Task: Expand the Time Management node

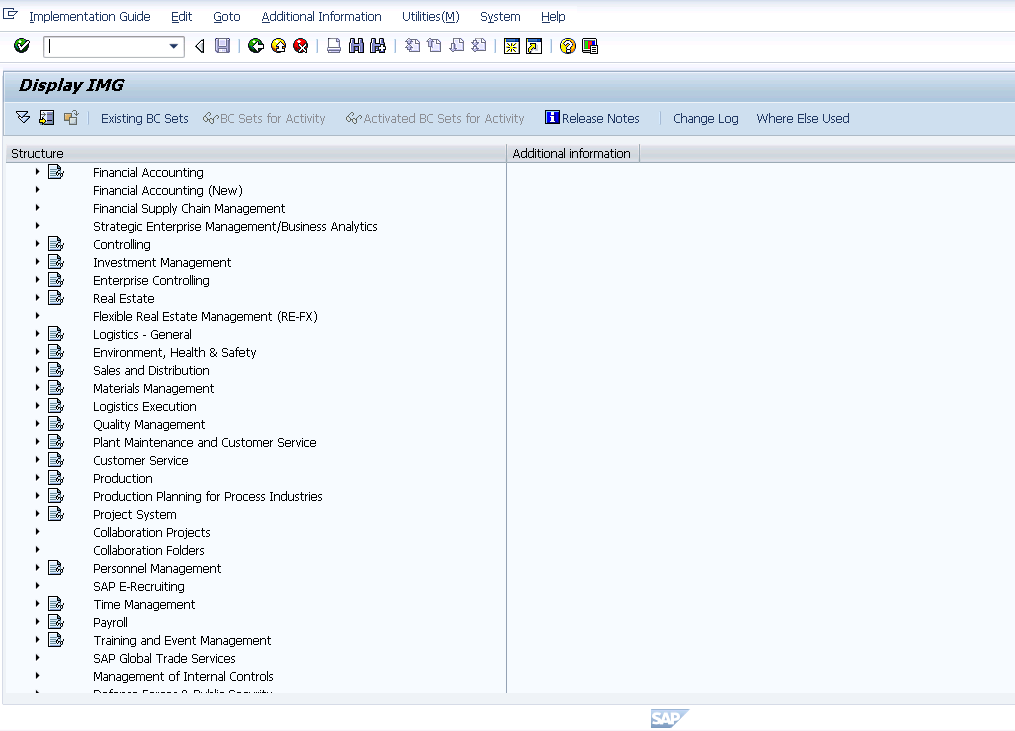Action: click(38, 603)
